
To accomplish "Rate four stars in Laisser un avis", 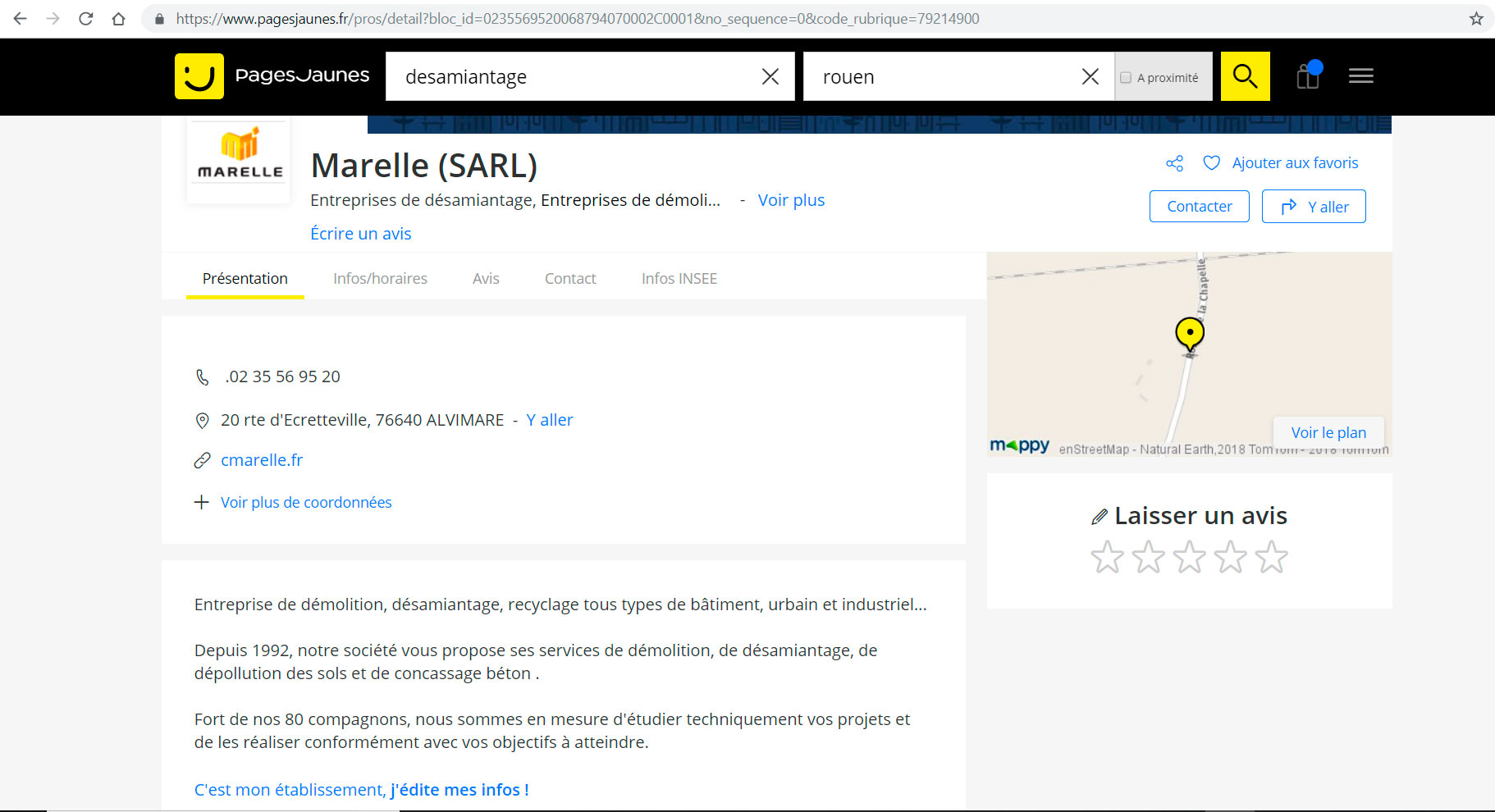I will coord(1230,557).
